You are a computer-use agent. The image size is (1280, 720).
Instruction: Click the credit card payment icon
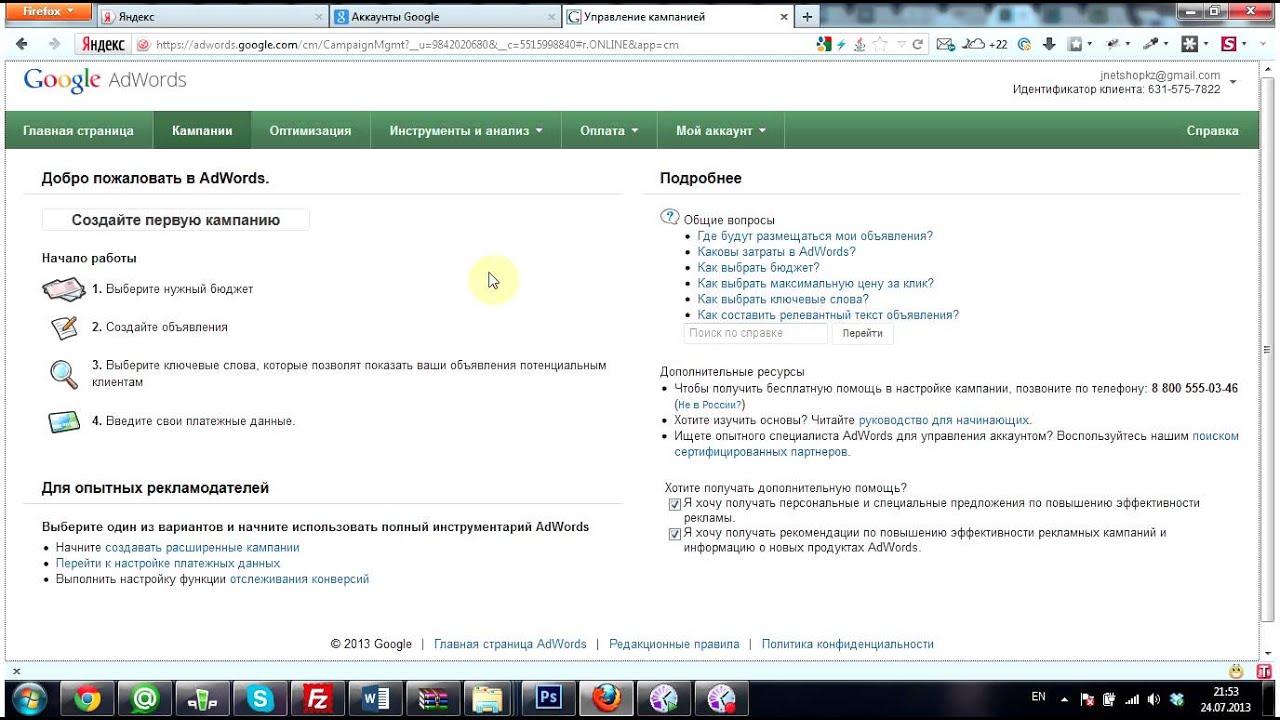coord(64,422)
